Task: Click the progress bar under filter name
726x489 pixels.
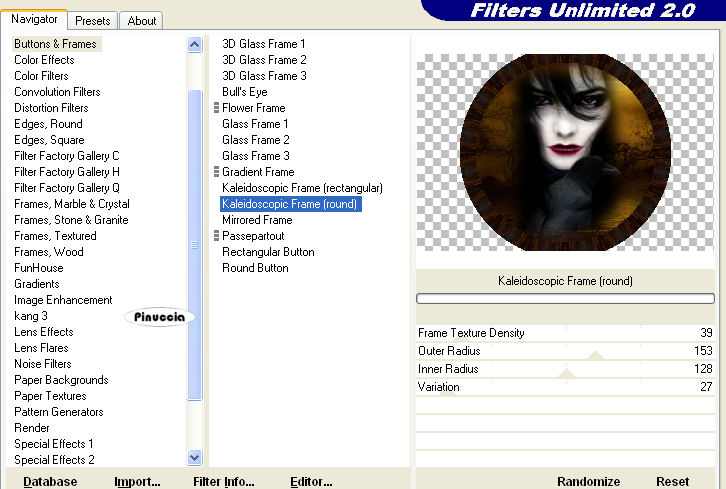Action: point(565,299)
